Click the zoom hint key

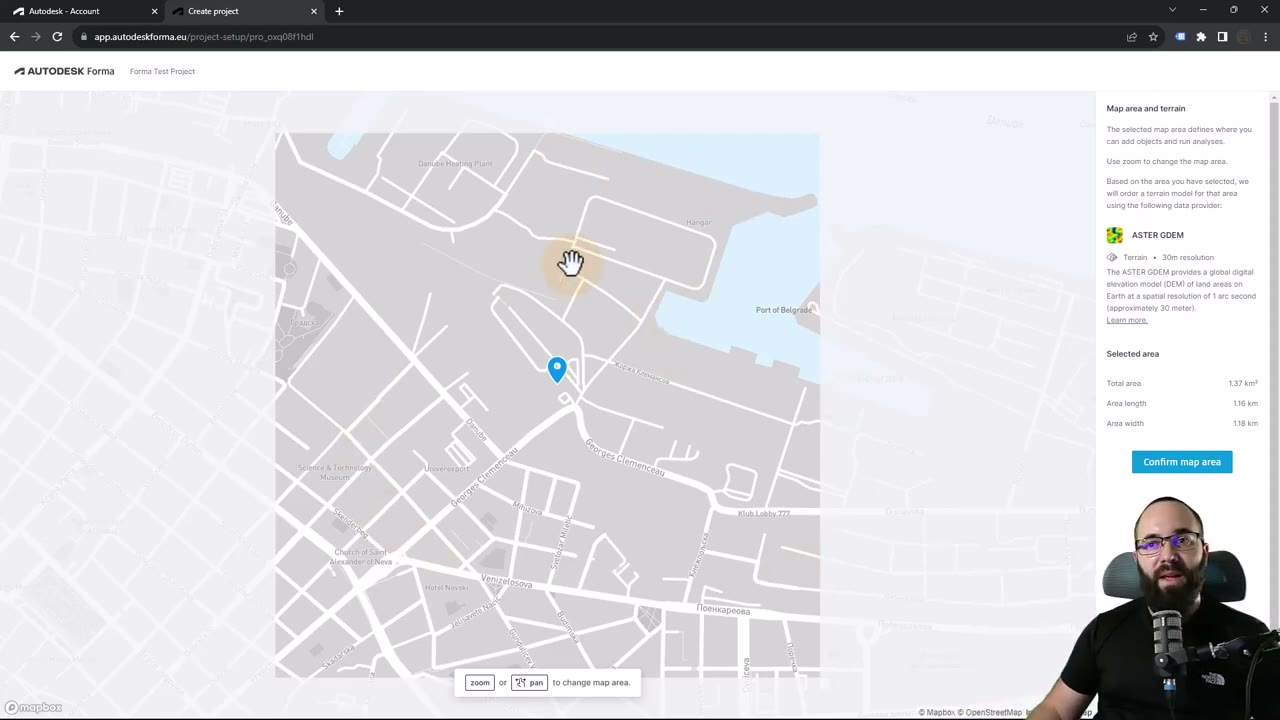point(480,683)
